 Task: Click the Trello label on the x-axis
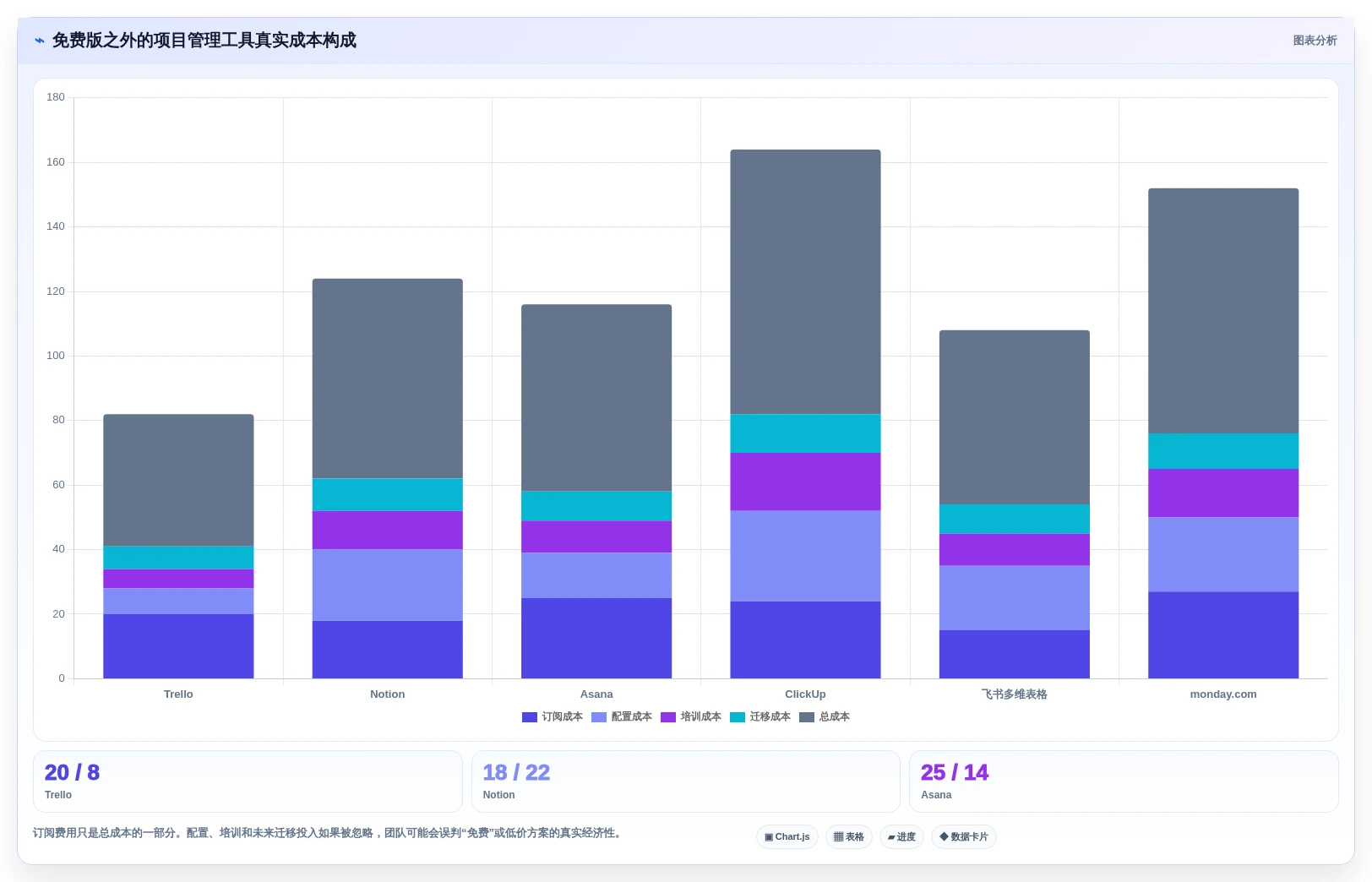click(178, 694)
